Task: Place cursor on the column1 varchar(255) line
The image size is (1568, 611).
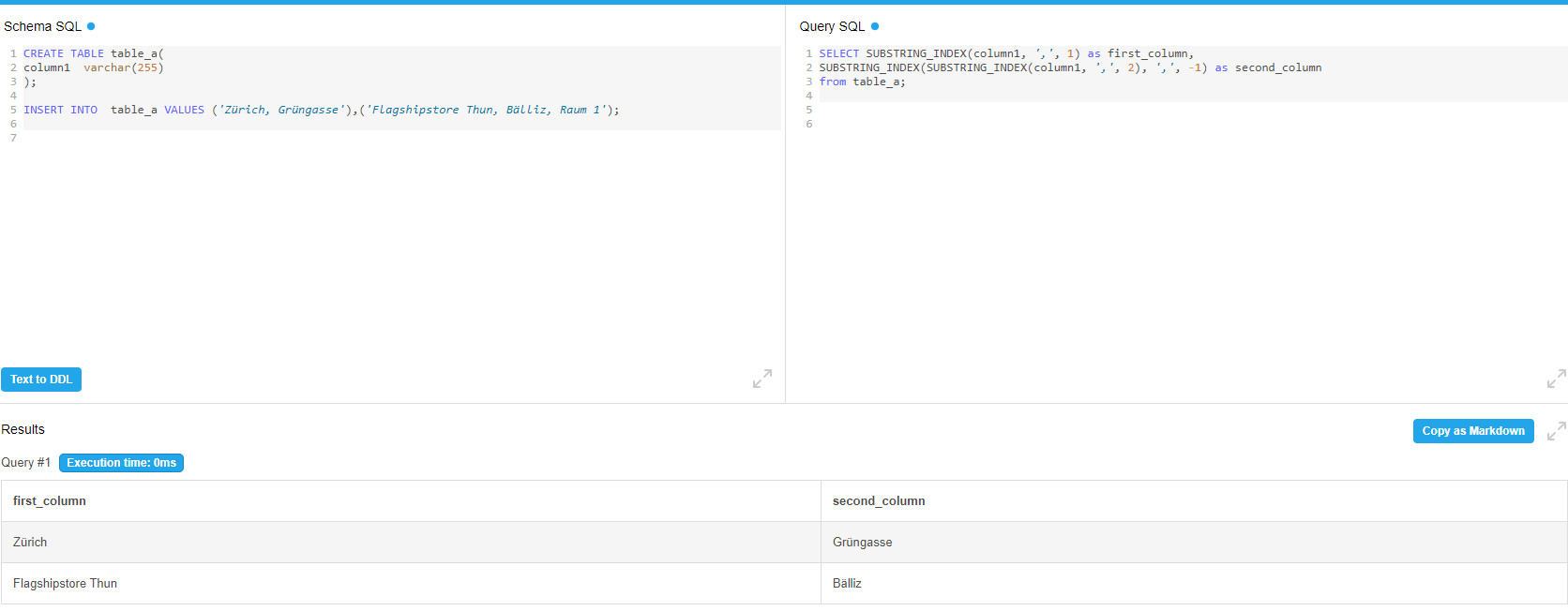Action: click(94, 67)
